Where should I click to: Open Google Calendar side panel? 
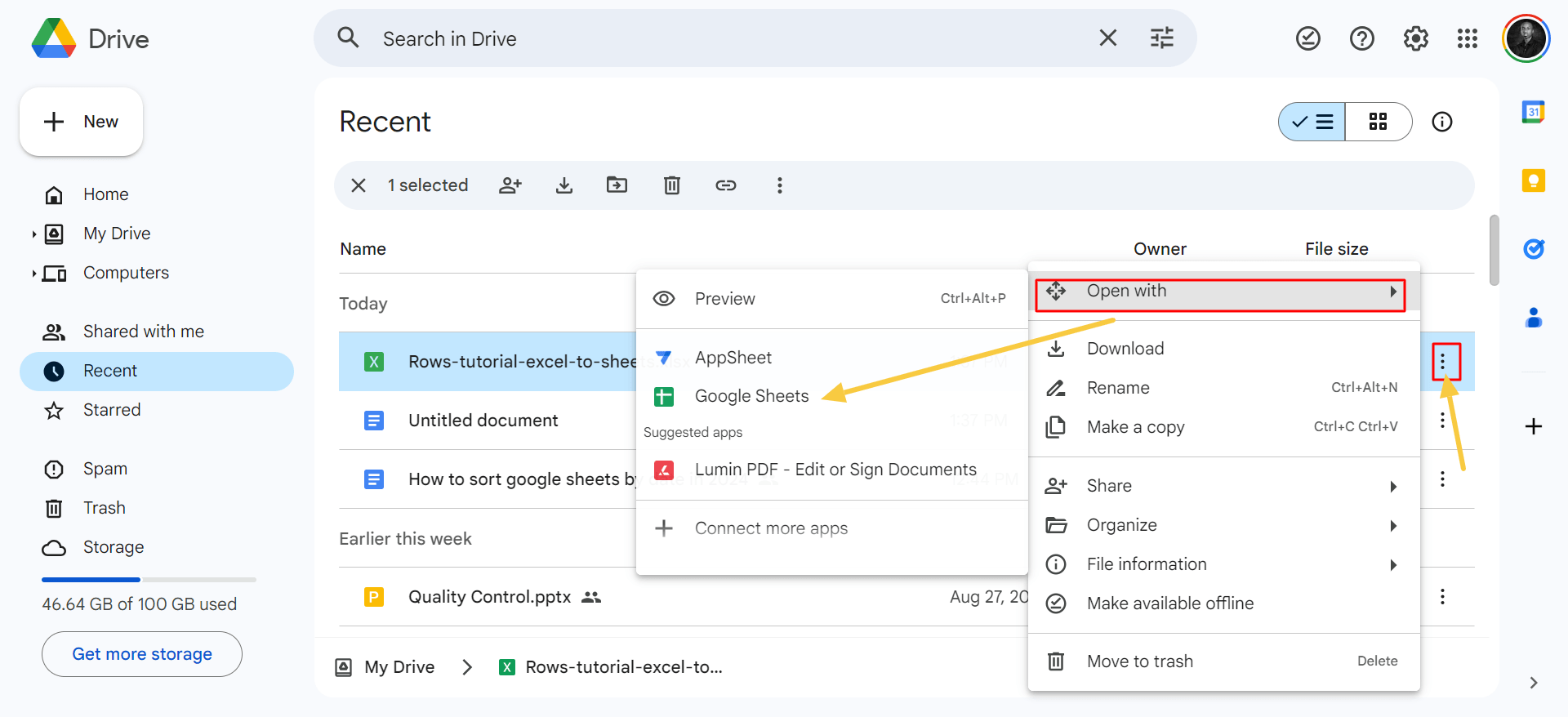pyautogui.click(x=1533, y=112)
